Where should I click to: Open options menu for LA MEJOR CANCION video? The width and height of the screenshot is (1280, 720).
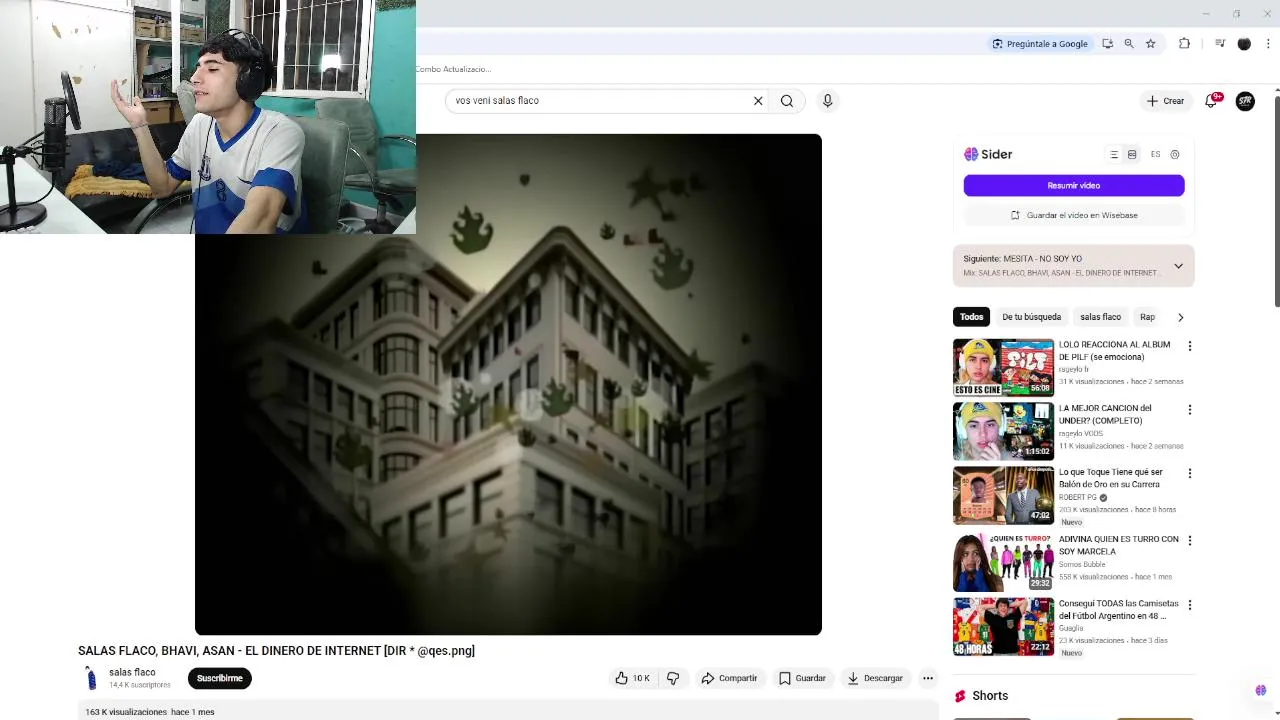1189,410
